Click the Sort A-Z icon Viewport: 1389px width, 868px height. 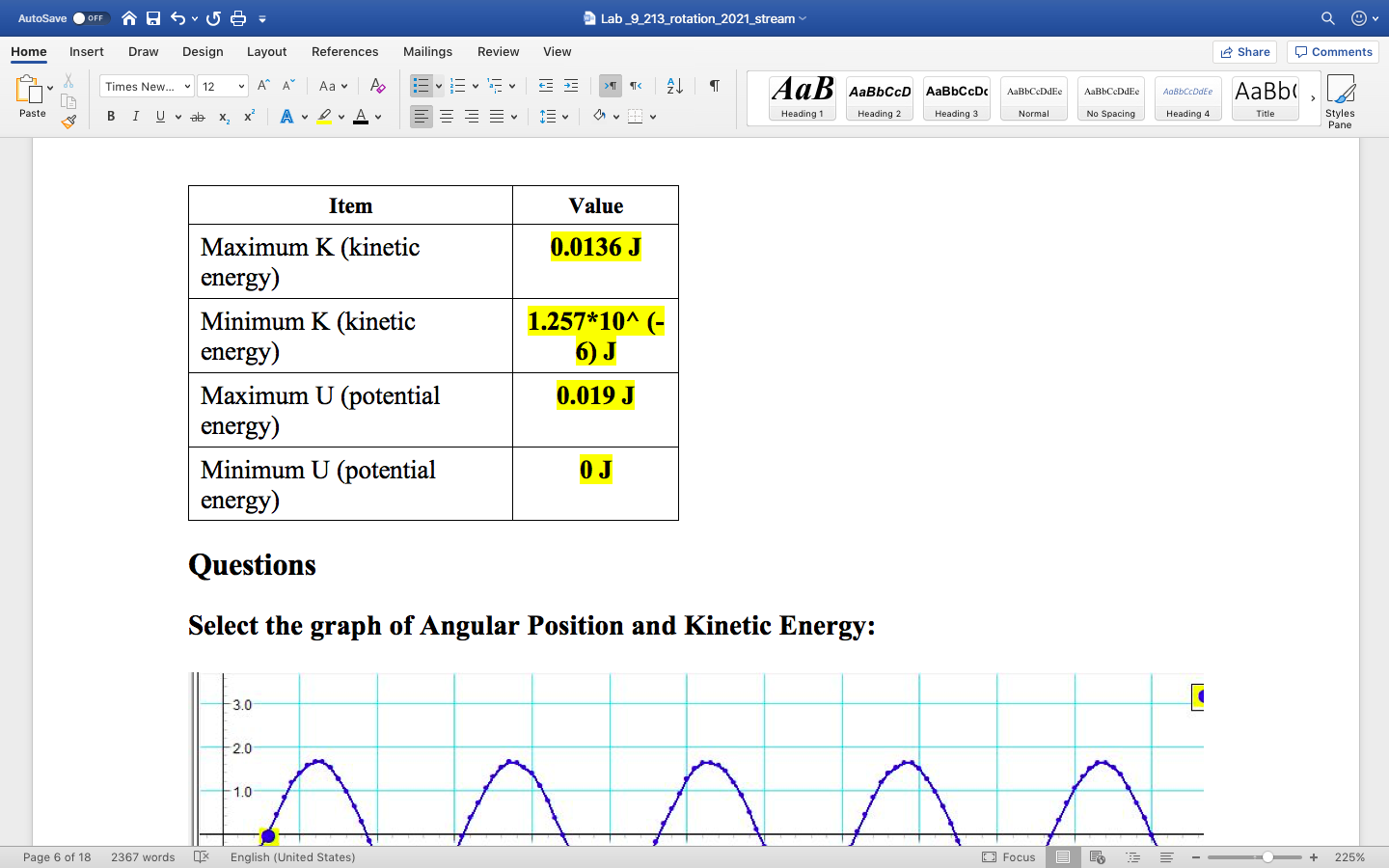(675, 86)
